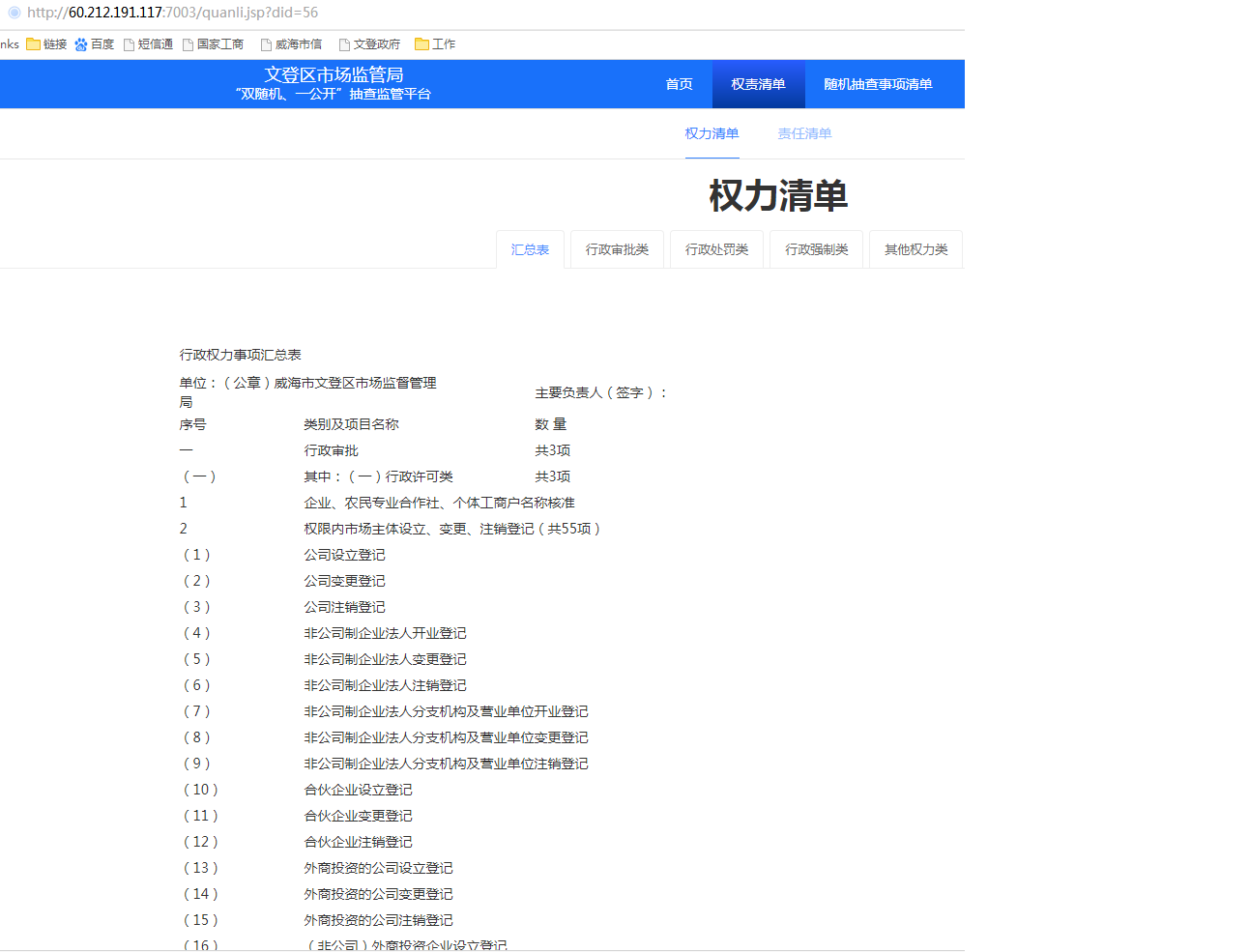This screenshot has height=952, width=1249.
Task: Click the 文登区市场监管局 site title
Action: (334, 74)
